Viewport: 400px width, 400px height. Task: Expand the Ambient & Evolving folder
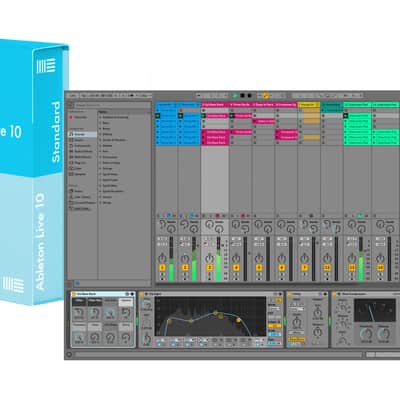click(x=100, y=117)
